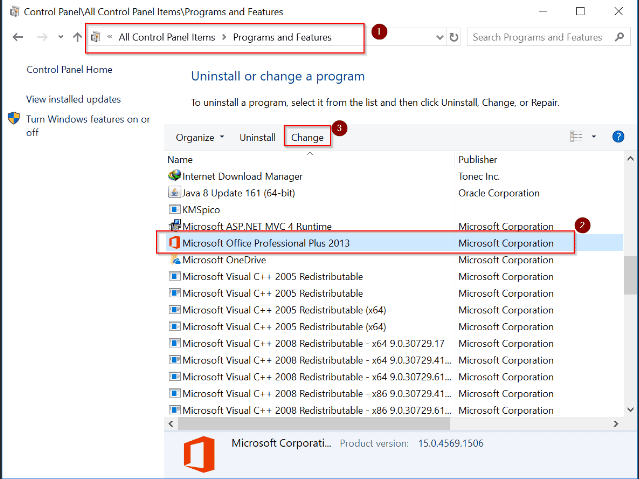Viewport: 639px width, 479px height.
Task: Select Visual C++ 2008 x86 9.0.30729.41 entry
Action: pyautogui.click(x=317, y=394)
